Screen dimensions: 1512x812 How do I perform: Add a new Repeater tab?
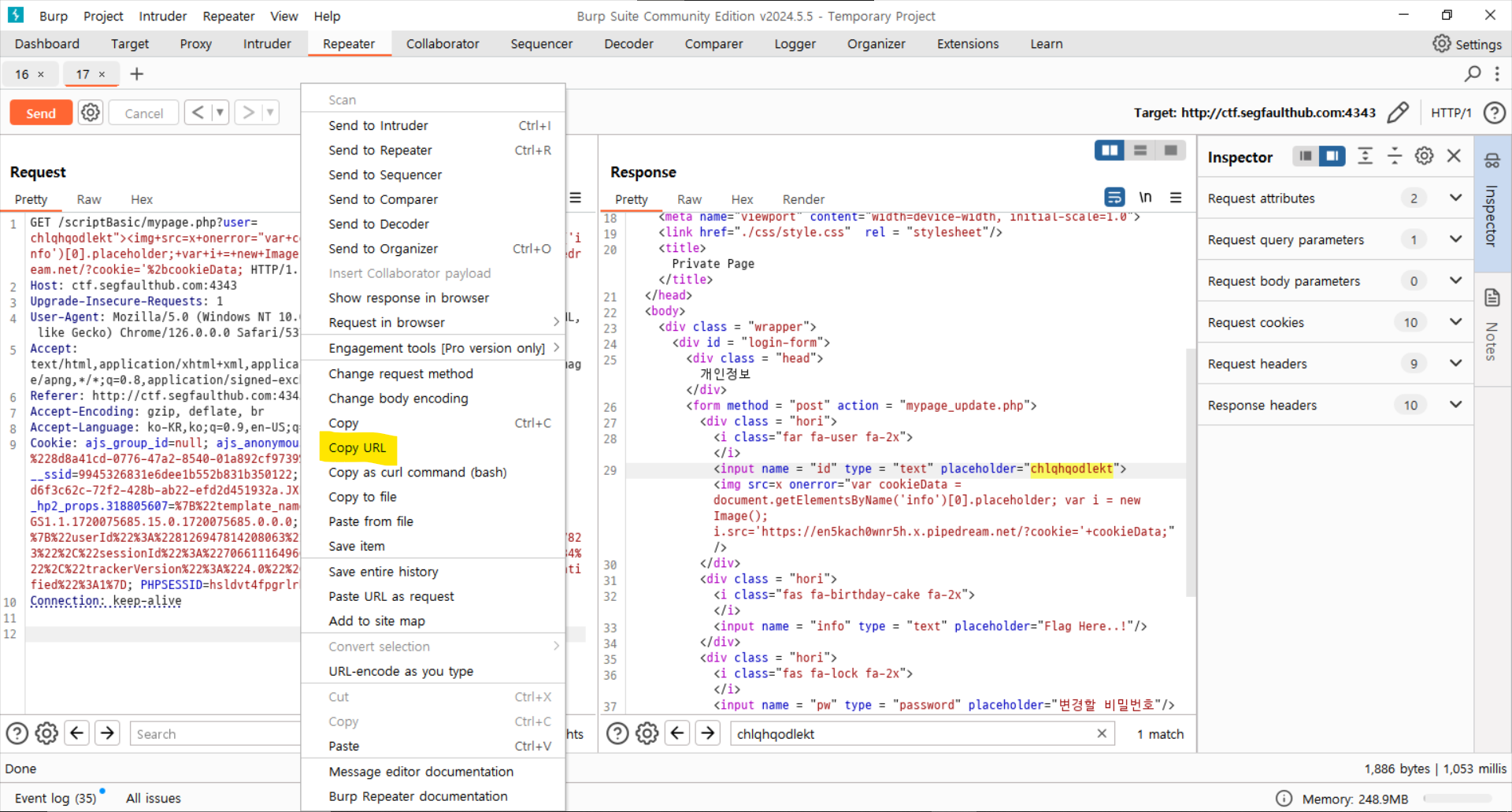137,74
